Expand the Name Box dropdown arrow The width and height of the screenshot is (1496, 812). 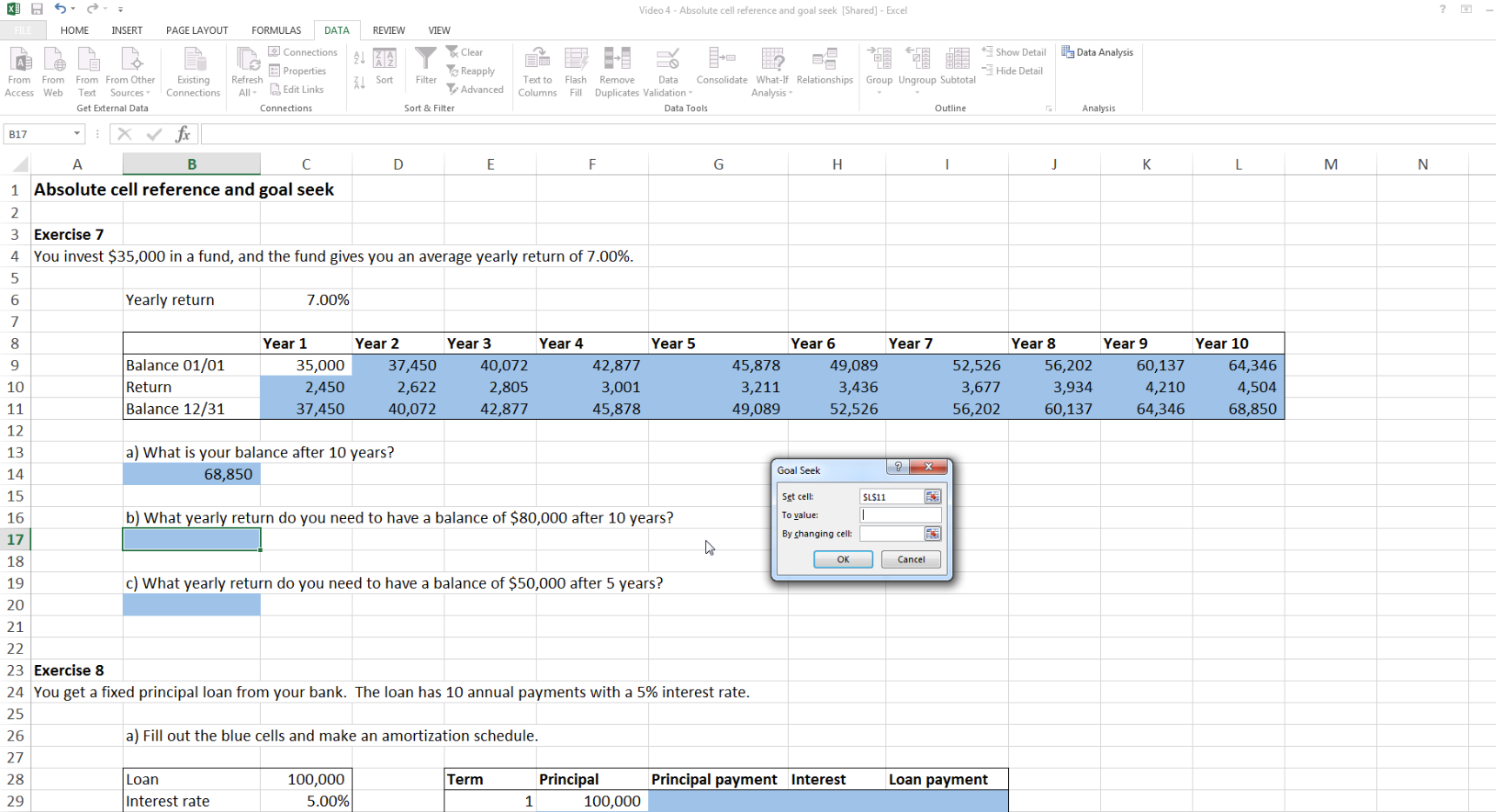(77, 134)
